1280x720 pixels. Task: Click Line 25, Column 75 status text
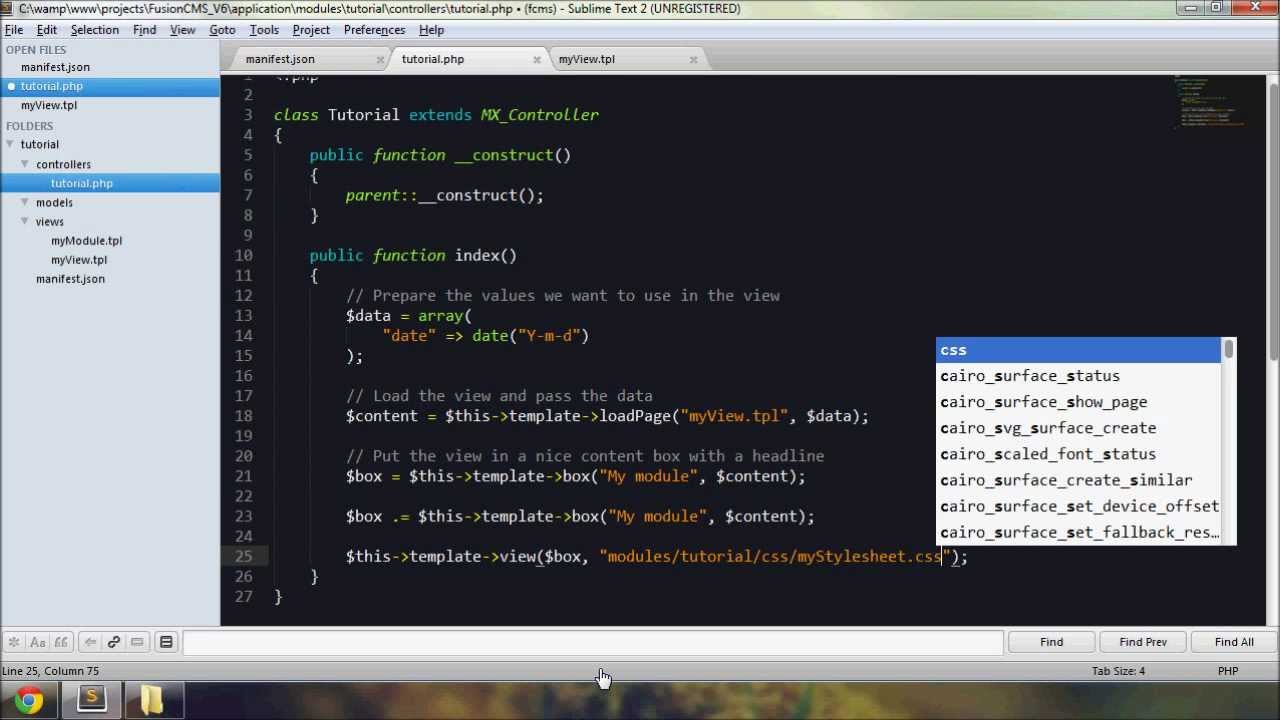(x=50, y=671)
